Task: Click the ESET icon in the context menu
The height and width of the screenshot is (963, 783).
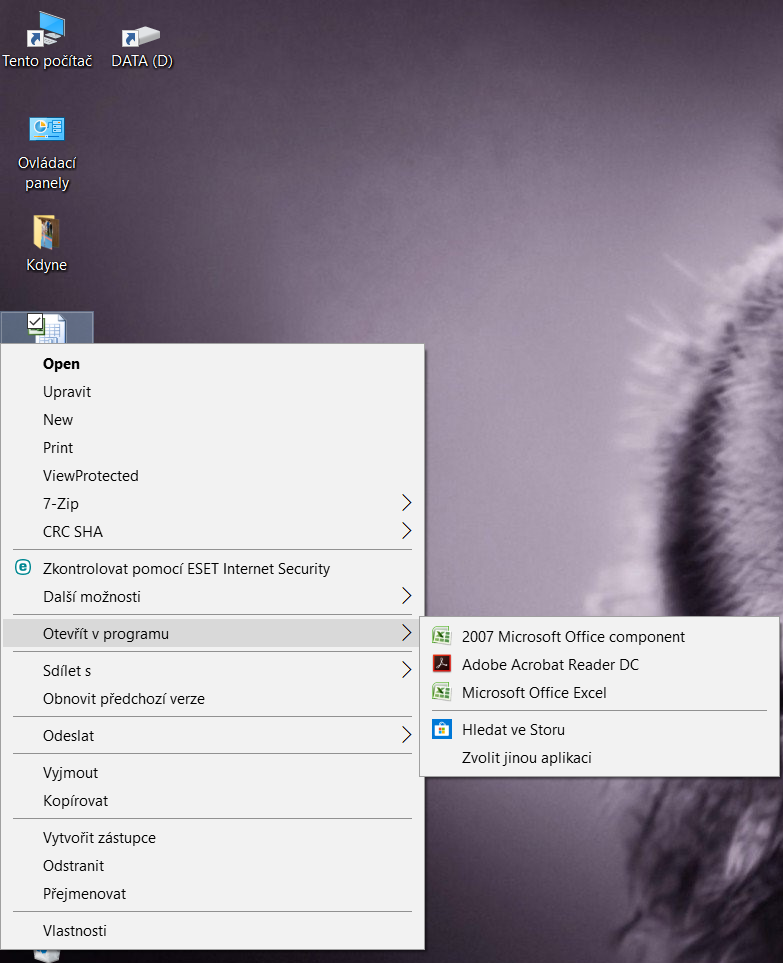Action: click(23, 567)
